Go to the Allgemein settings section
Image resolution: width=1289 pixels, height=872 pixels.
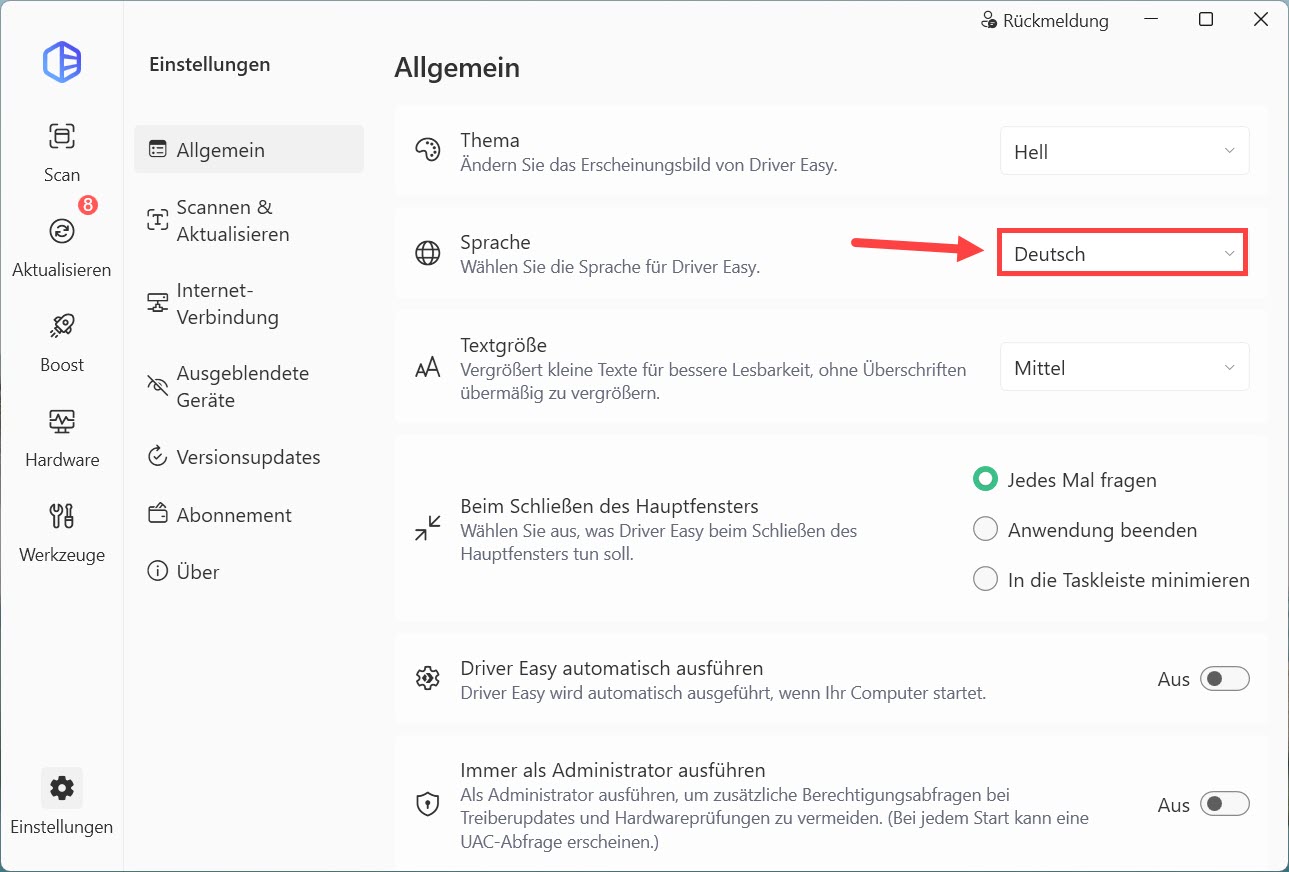pyautogui.click(x=249, y=149)
